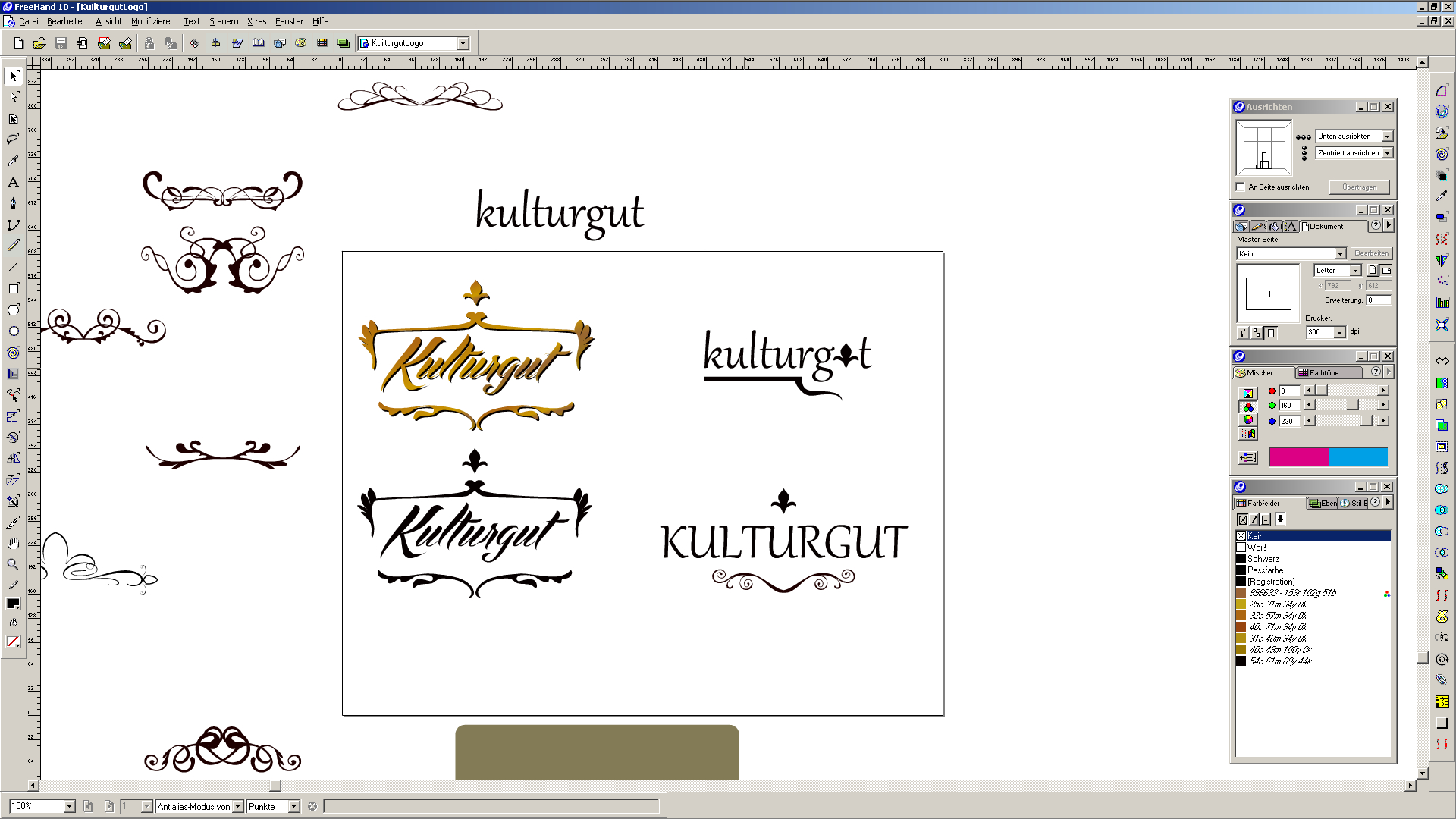Select the Rectangle tool

(13, 289)
